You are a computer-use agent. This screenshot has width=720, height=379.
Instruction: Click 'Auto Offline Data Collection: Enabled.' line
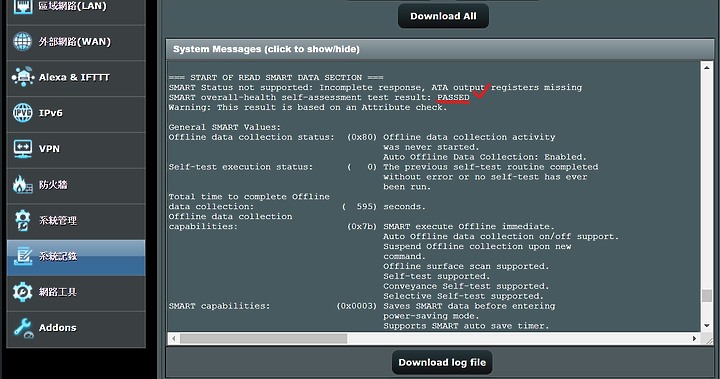point(485,157)
